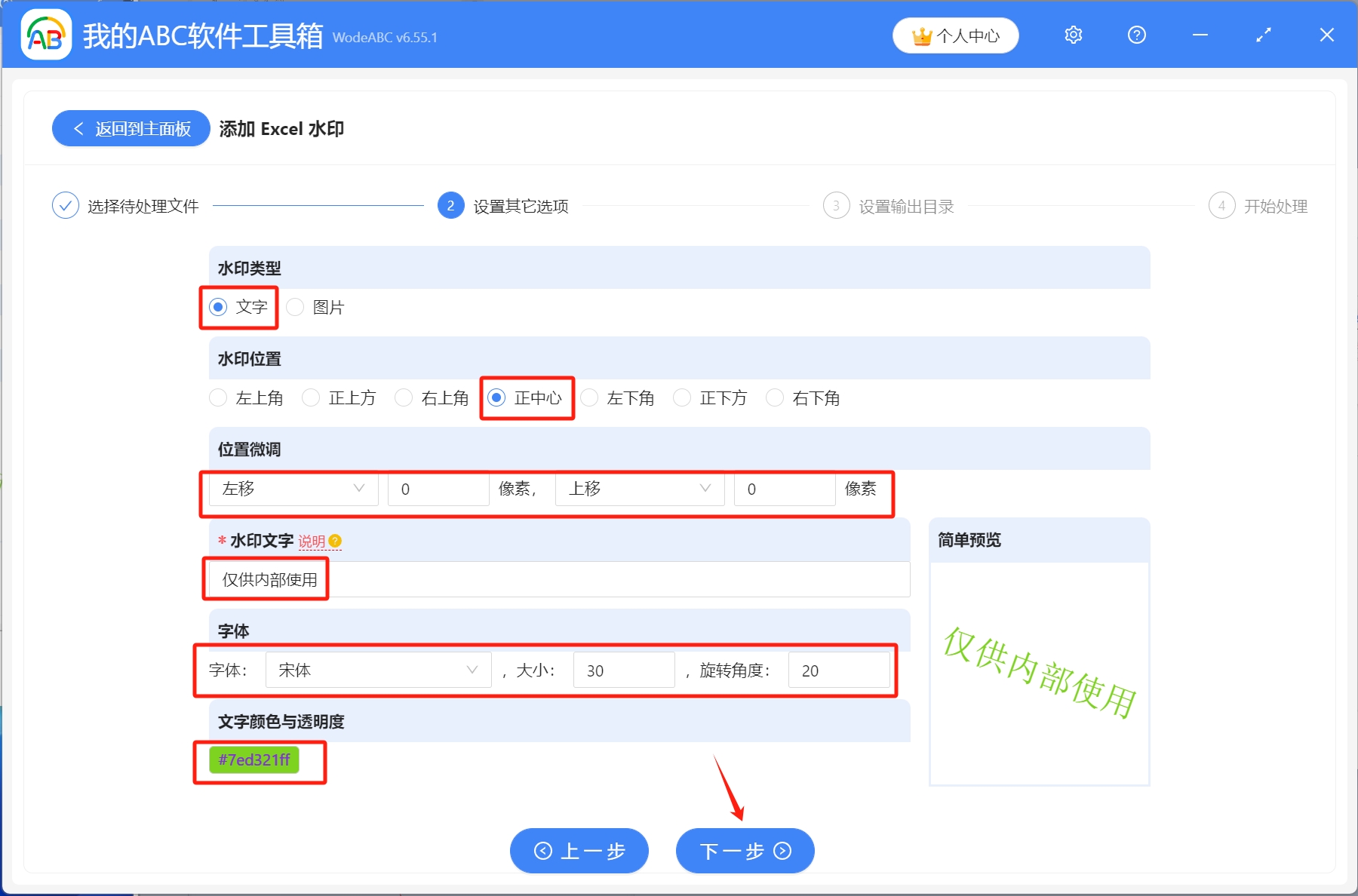The width and height of the screenshot is (1358, 896).
Task: Open the 左移 direction dropdown
Action: [293, 489]
